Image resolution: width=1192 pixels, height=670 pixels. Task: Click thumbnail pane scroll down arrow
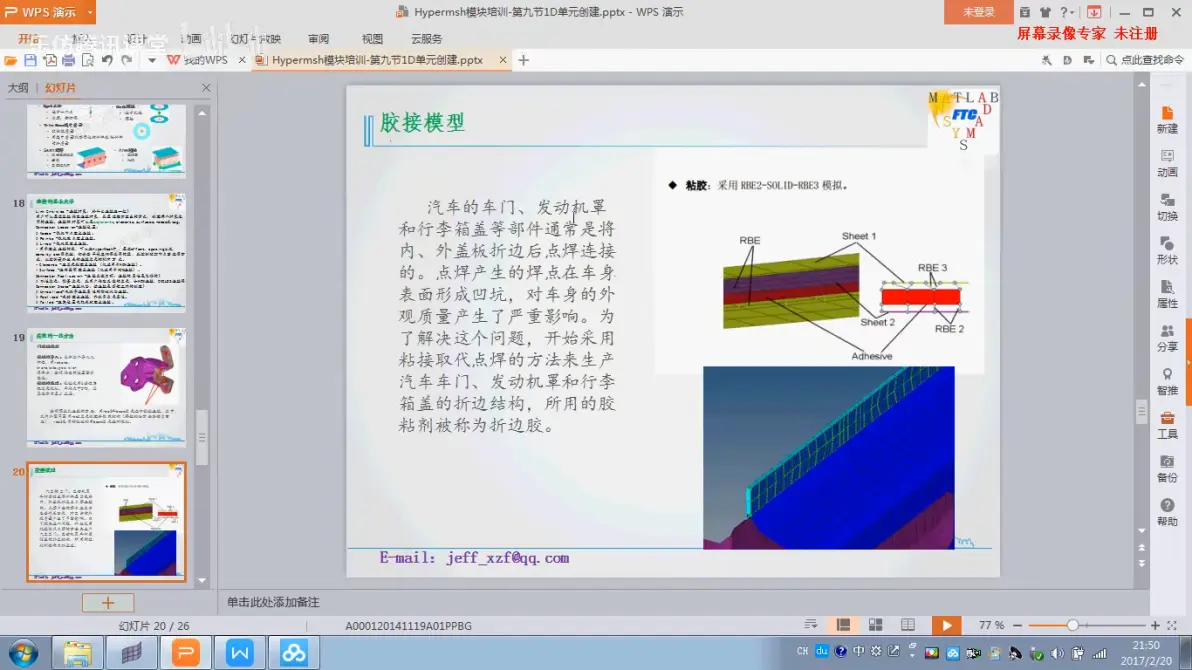pos(202,580)
